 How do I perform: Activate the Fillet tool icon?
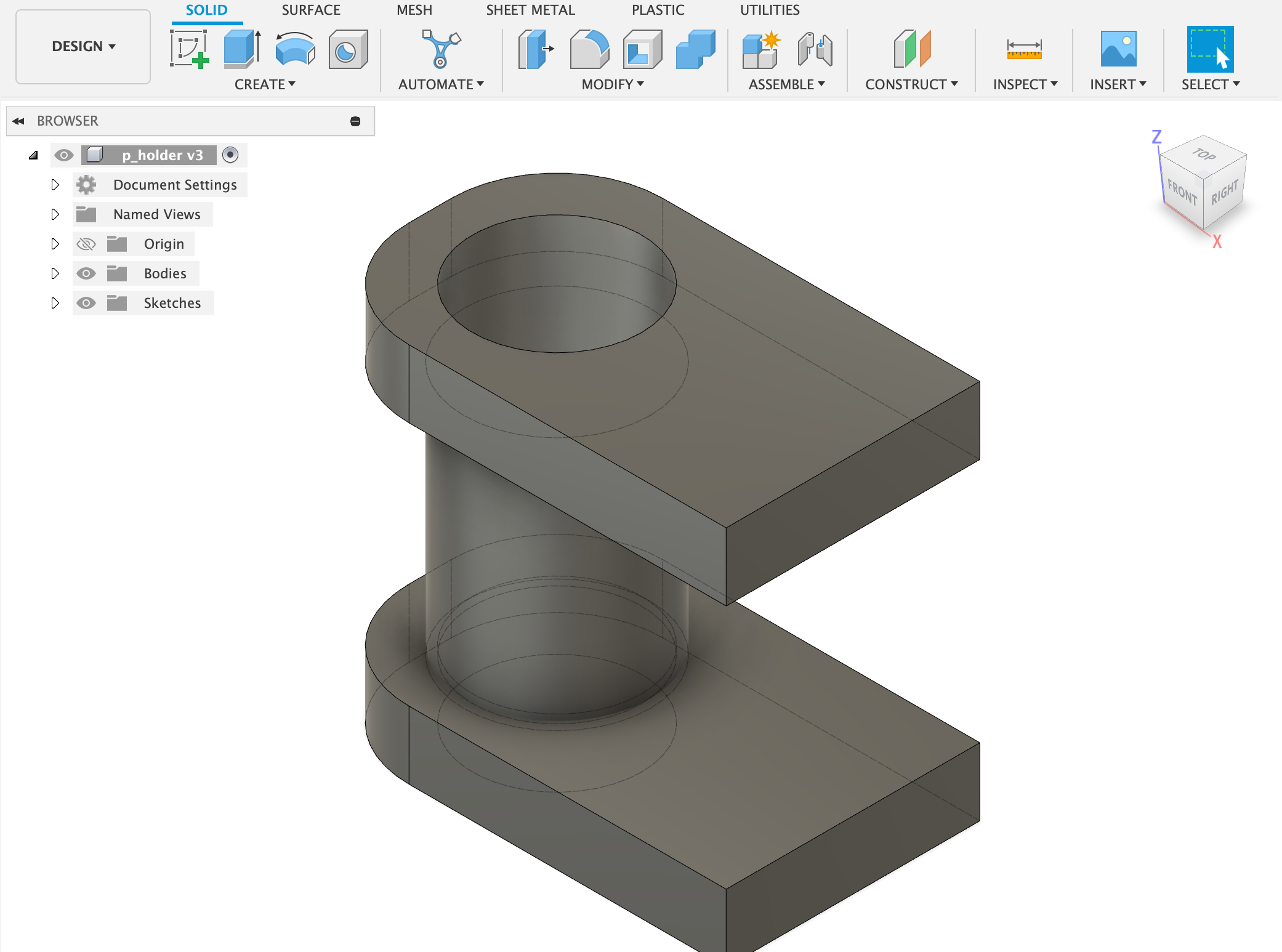589,49
